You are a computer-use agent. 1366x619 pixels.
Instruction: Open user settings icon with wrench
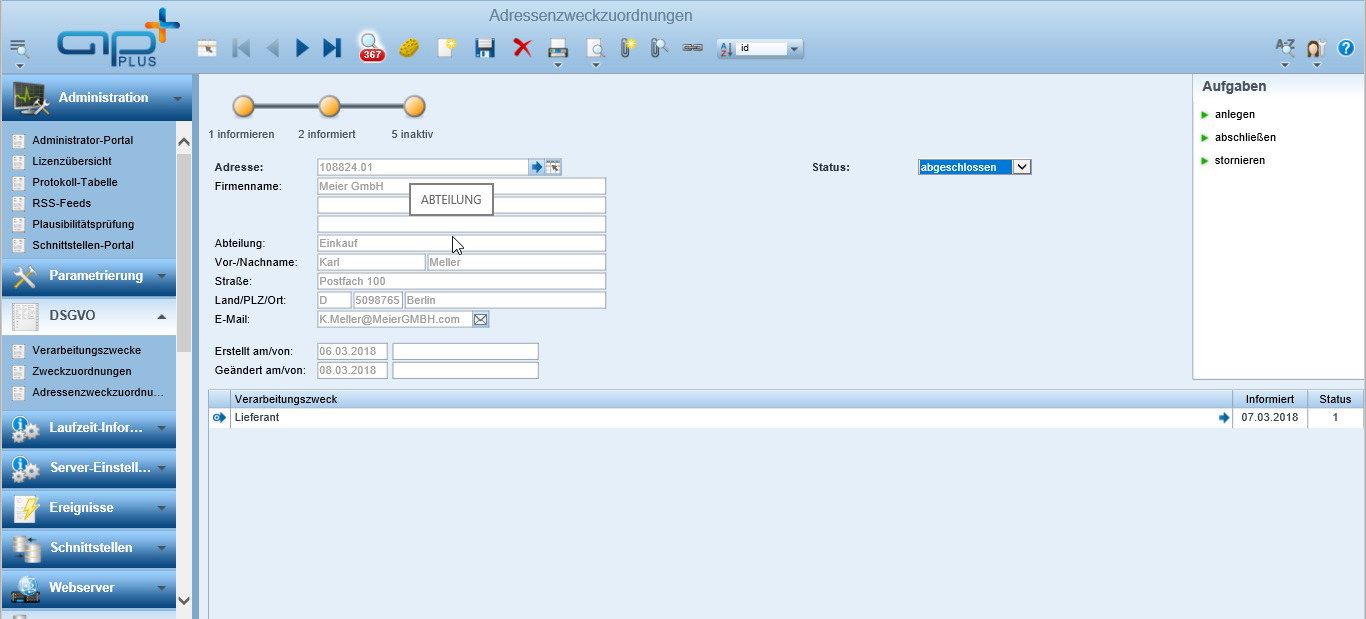click(1316, 48)
